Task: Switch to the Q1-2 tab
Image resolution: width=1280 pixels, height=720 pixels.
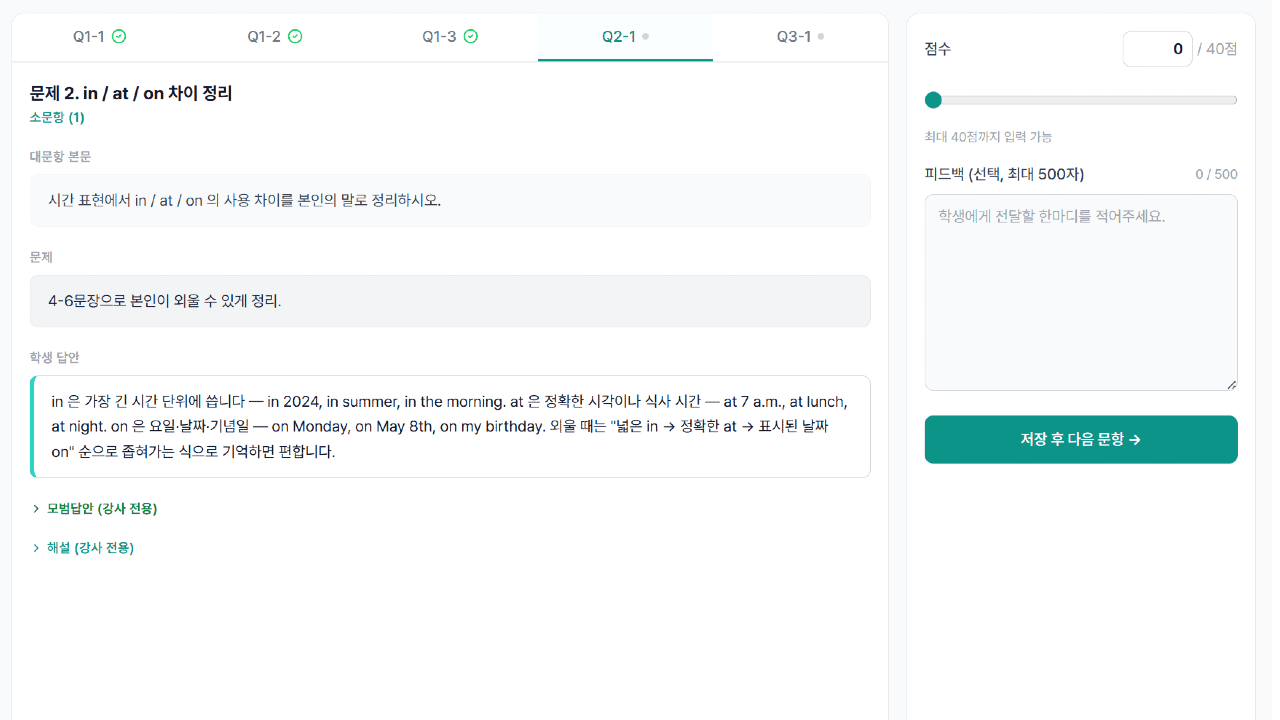Action: [275, 37]
